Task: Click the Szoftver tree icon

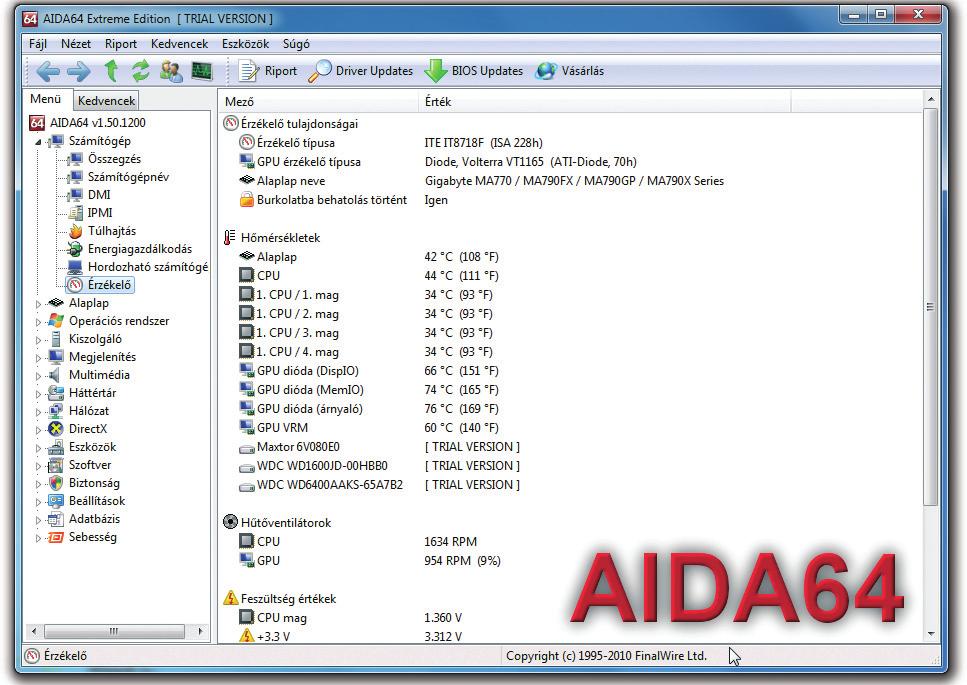Action: pyautogui.click(x=56, y=465)
